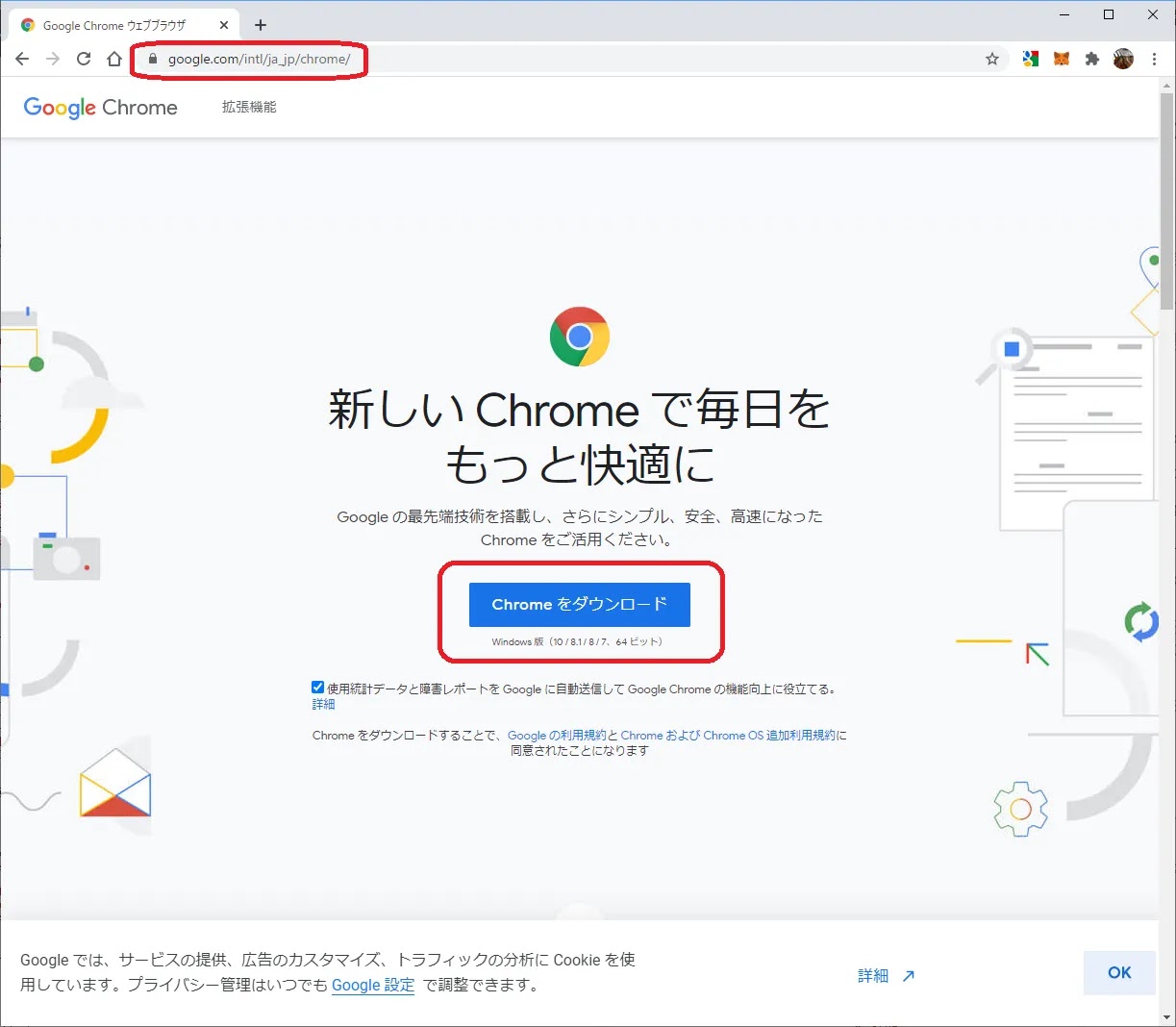Click the headline 新しい Chrome で毎日を
The height and width of the screenshot is (1027, 1176).
point(580,410)
